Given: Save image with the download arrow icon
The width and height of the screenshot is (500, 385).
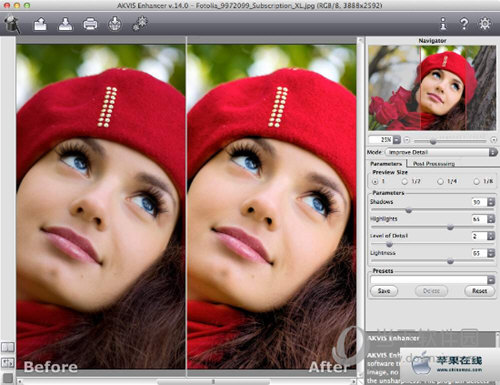Looking at the screenshot, I should pos(65,24).
